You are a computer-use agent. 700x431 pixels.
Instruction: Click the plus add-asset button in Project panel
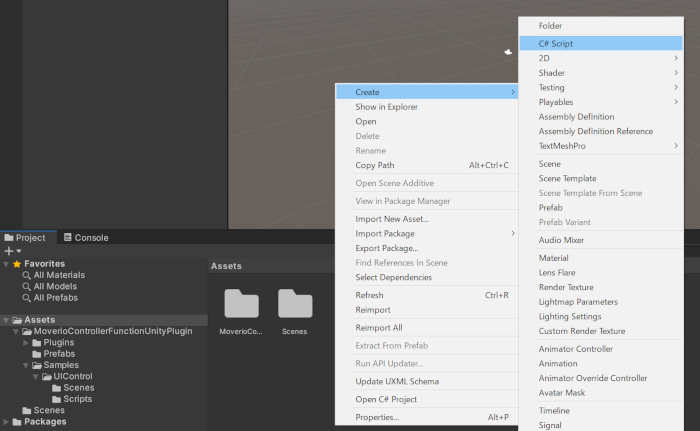tap(8, 251)
